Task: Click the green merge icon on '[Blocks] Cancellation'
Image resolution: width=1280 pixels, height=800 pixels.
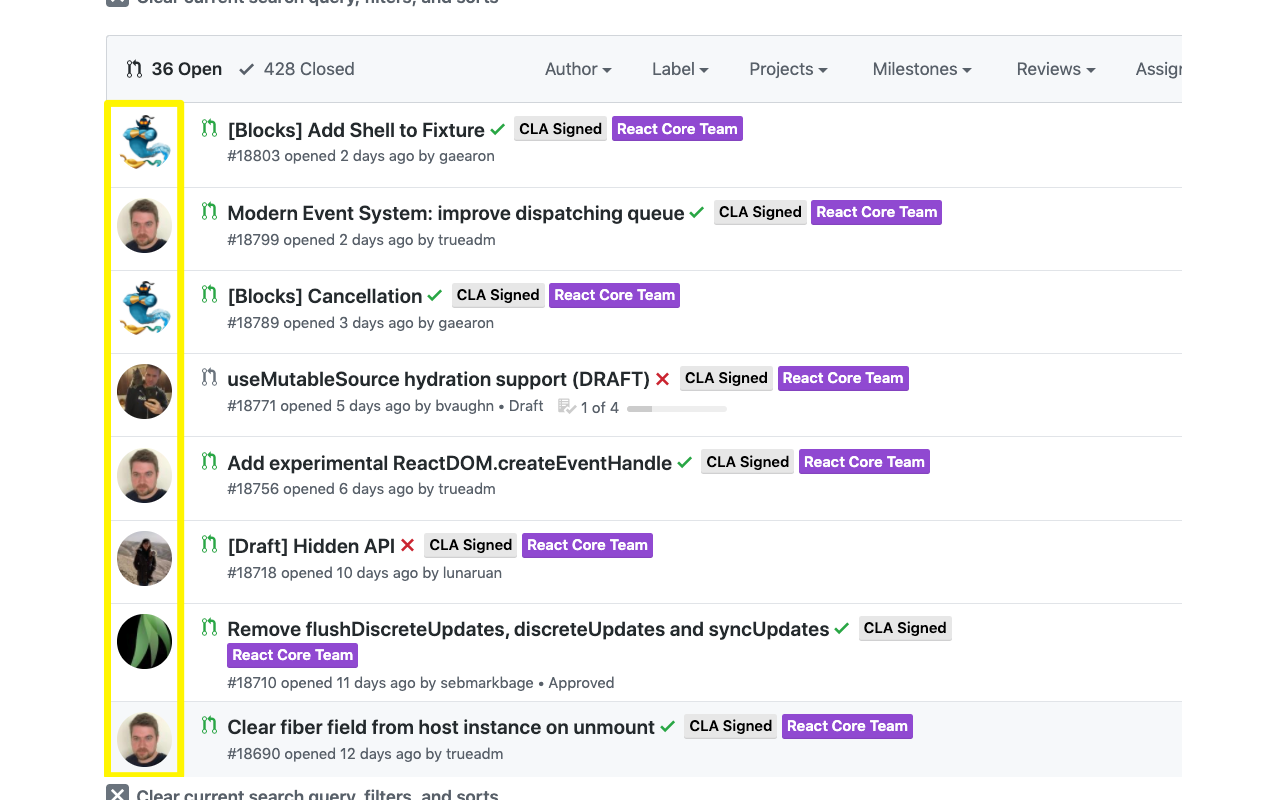Action: coord(208,295)
